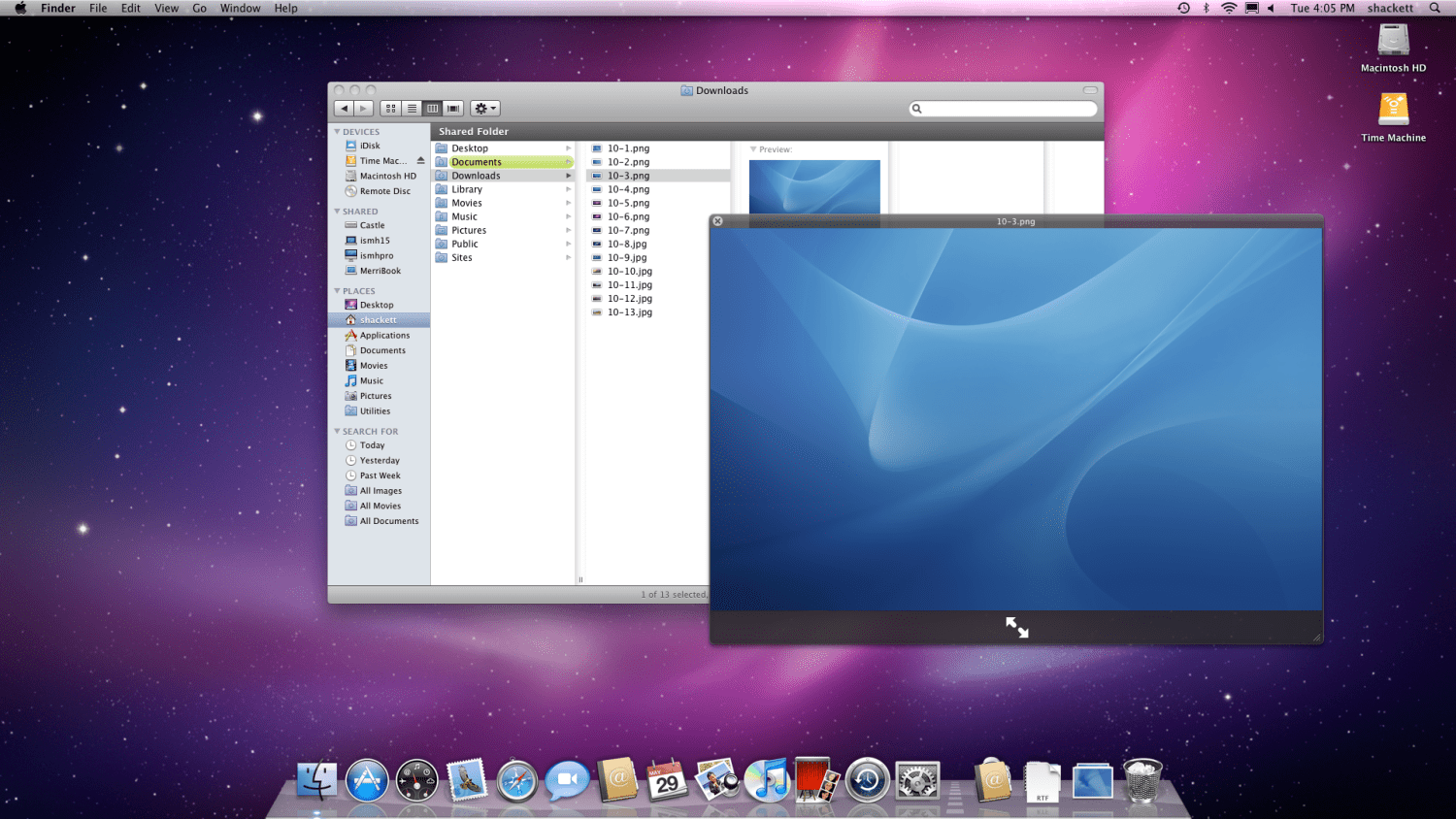Switch Finder to list view
1456x819 pixels.
point(412,109)
